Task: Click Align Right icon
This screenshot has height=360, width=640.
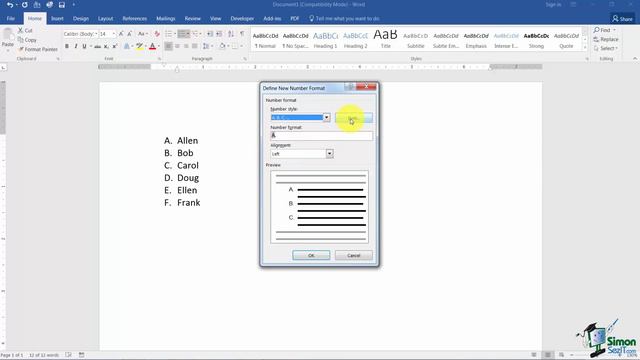Action: pyautogui.click(x=186, y=47)
